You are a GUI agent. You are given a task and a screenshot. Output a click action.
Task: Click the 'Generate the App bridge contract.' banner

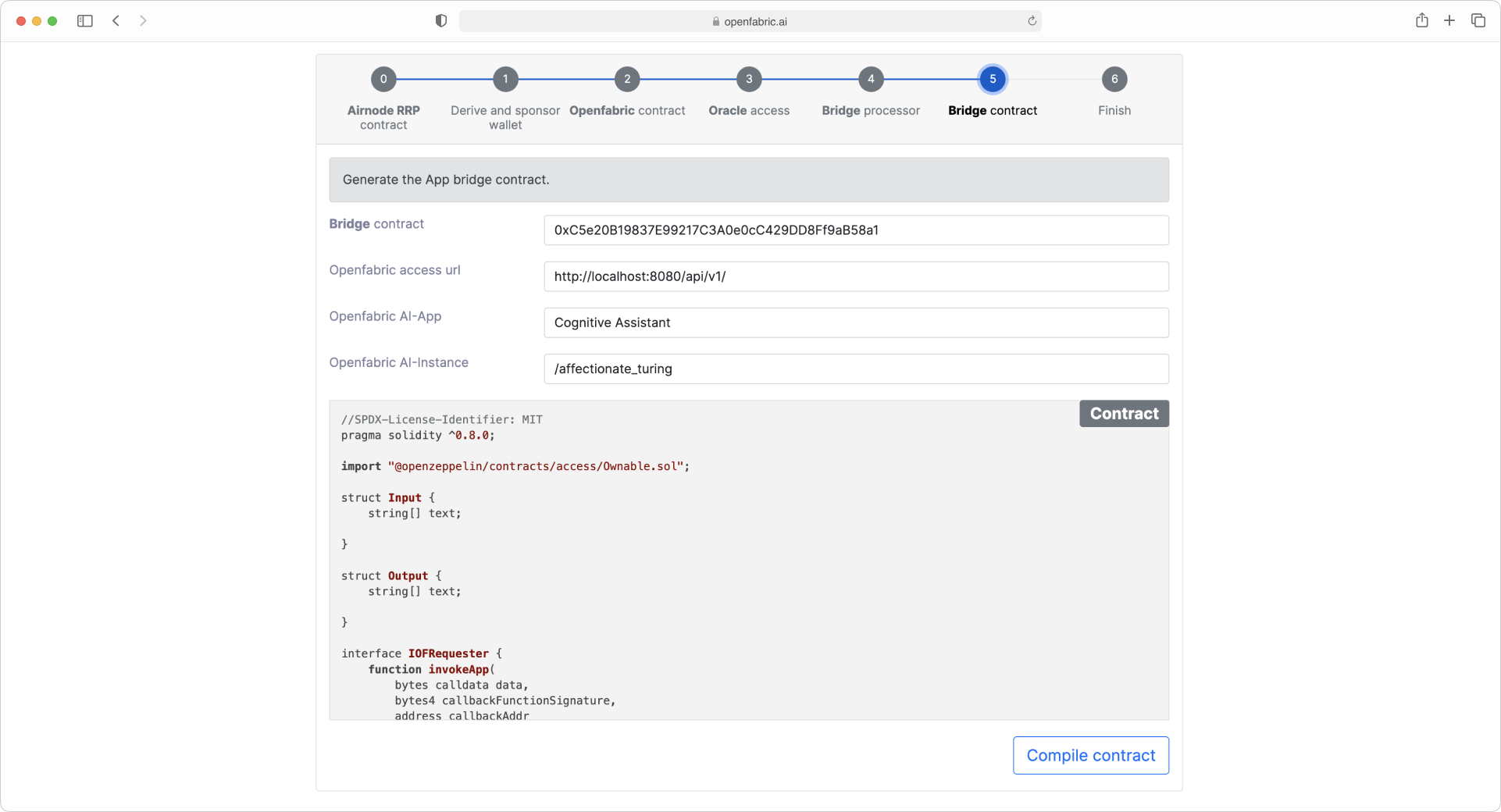coord(749,180)
